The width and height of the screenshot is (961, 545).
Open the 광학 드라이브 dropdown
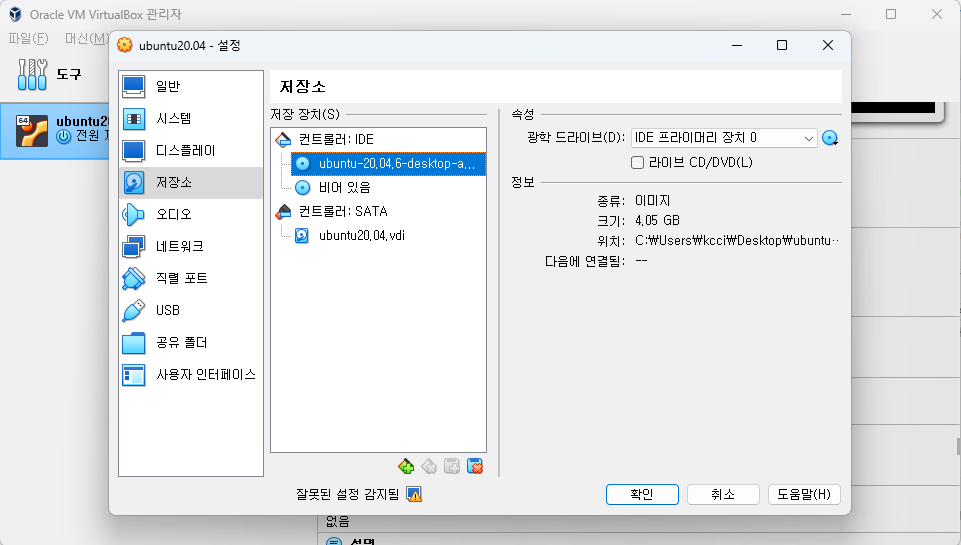(x=724, y=138)
